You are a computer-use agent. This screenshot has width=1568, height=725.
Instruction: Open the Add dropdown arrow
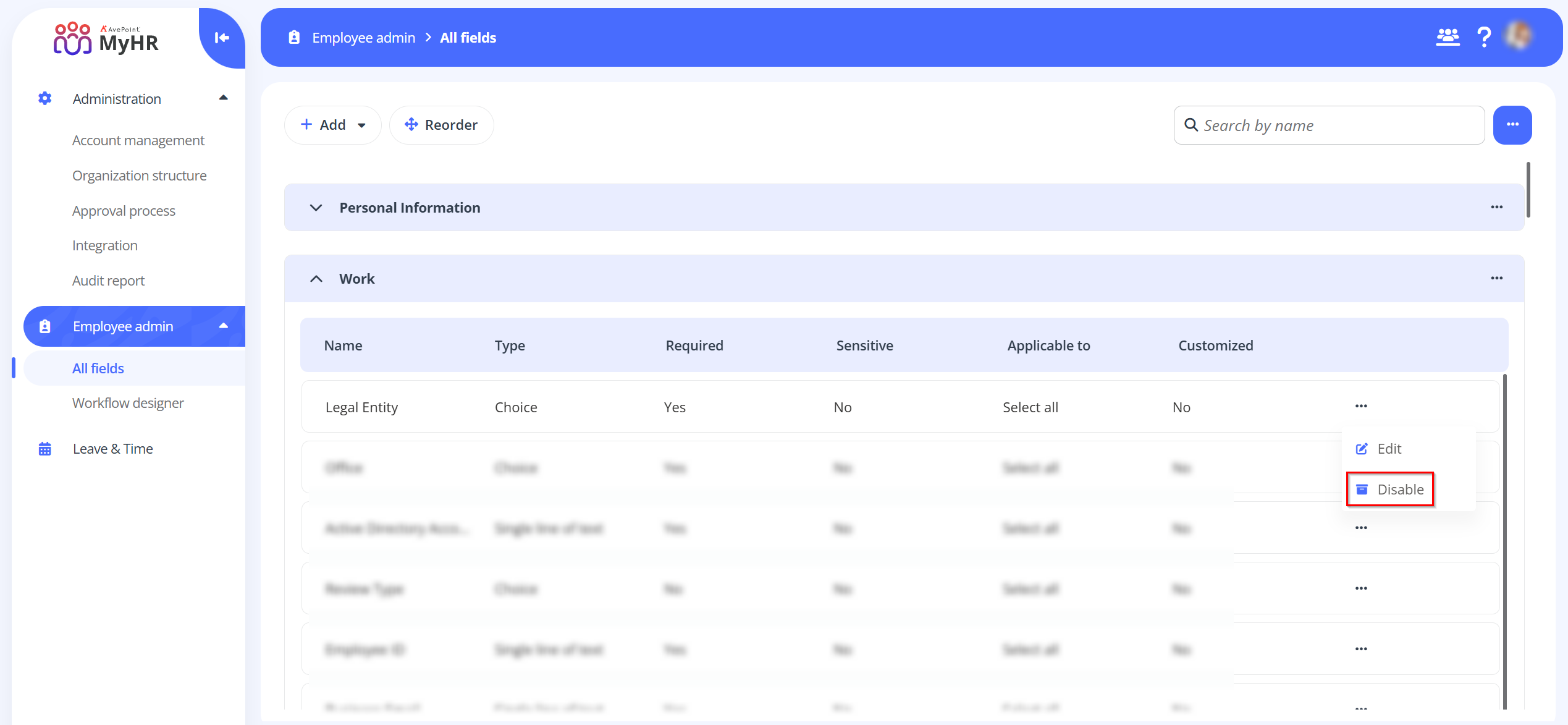coord(362,125)
